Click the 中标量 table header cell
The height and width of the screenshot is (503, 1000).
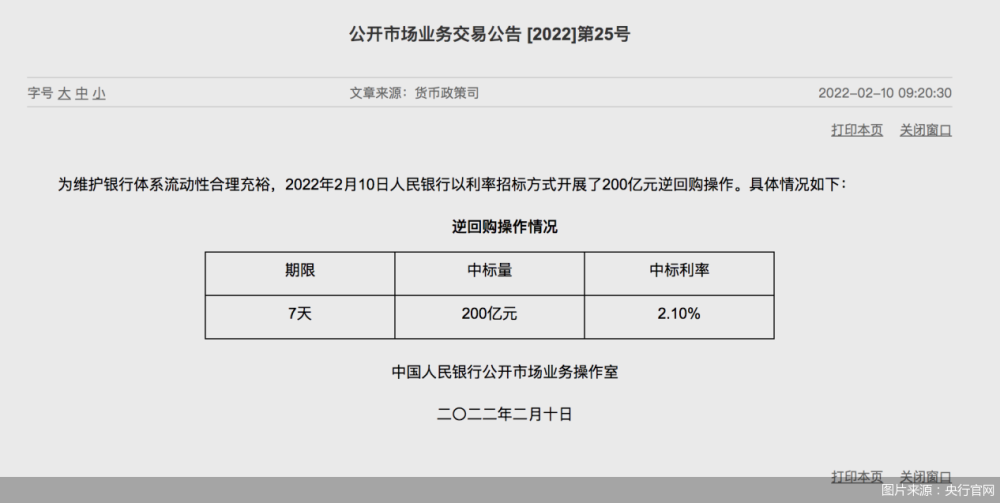[x=489, y=273]
